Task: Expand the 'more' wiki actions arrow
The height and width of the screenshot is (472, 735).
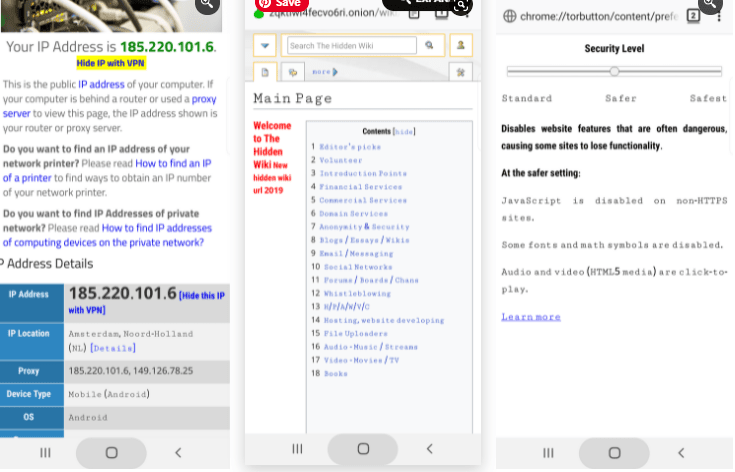Action: (x=325, y=72)
